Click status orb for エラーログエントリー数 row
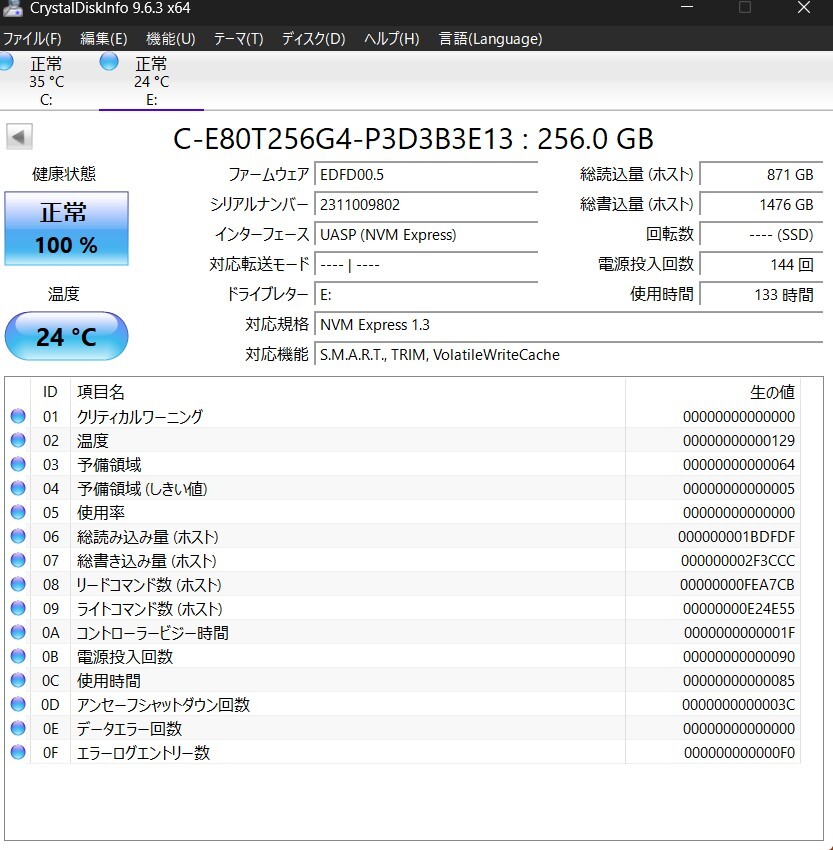833x850 pixels. 18,753
